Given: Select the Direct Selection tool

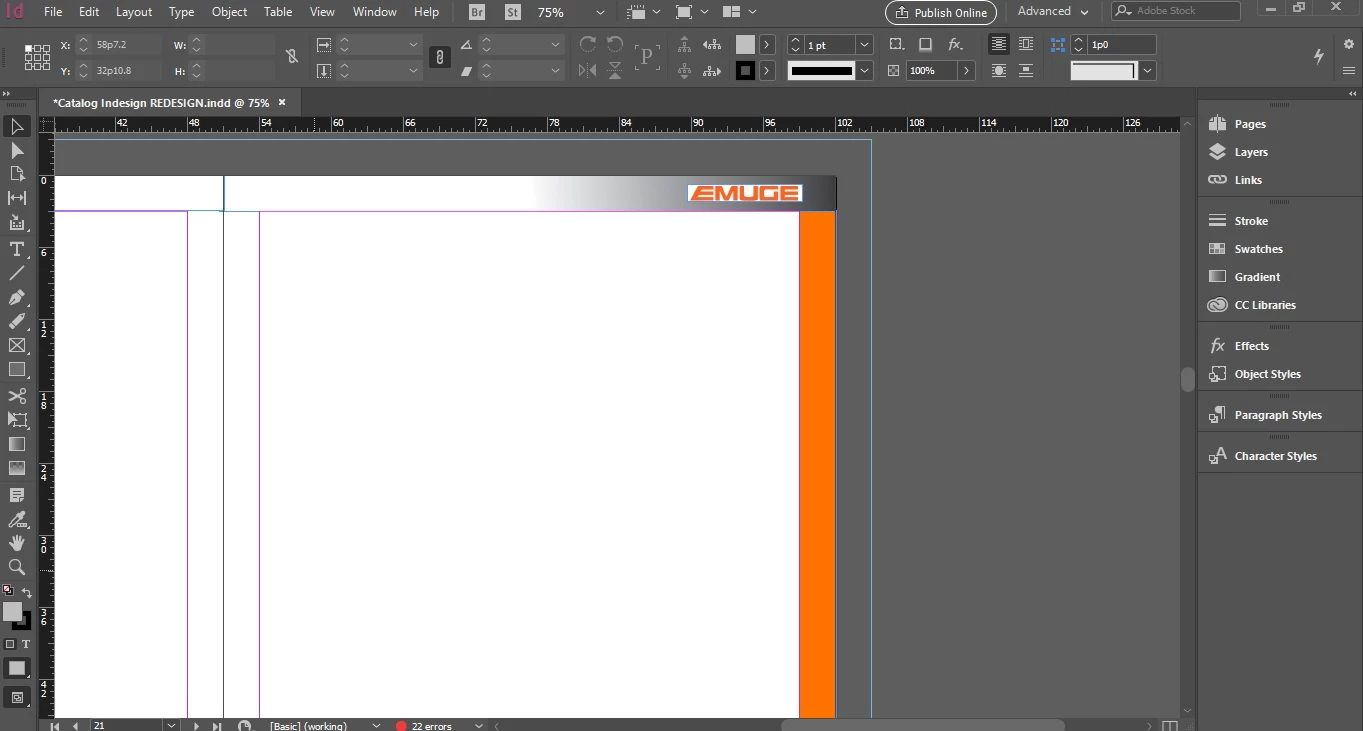Looking at the screenshot, I should pos(17,151).
